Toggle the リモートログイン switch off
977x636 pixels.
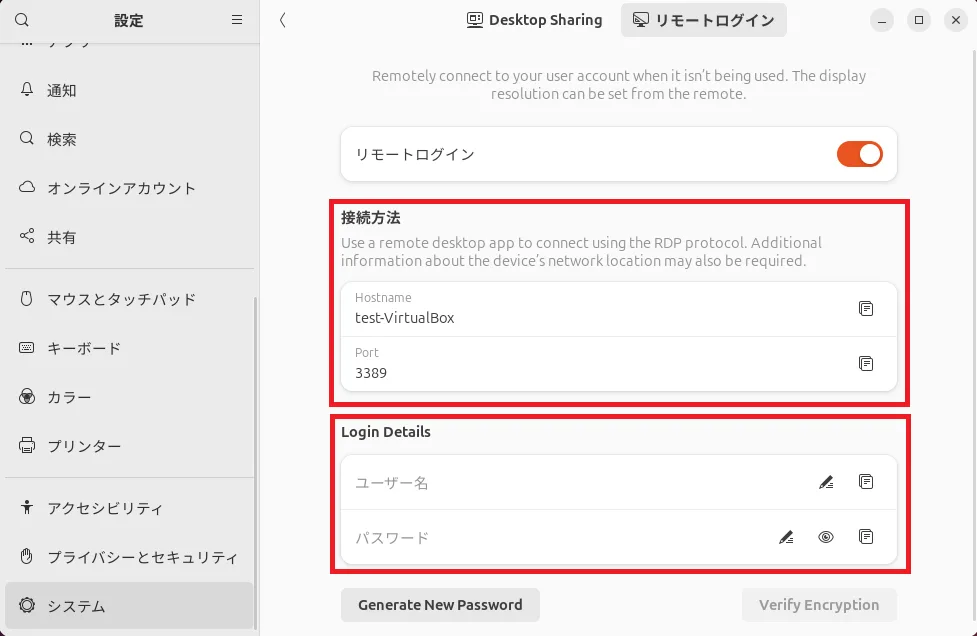click(859, 154)
